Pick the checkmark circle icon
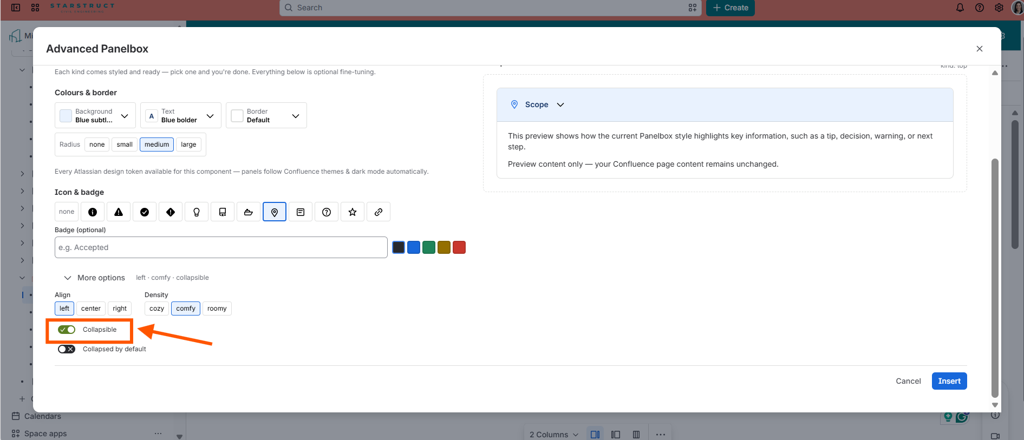The height and width of the screenshot is (440, 1024). point(144,212)
